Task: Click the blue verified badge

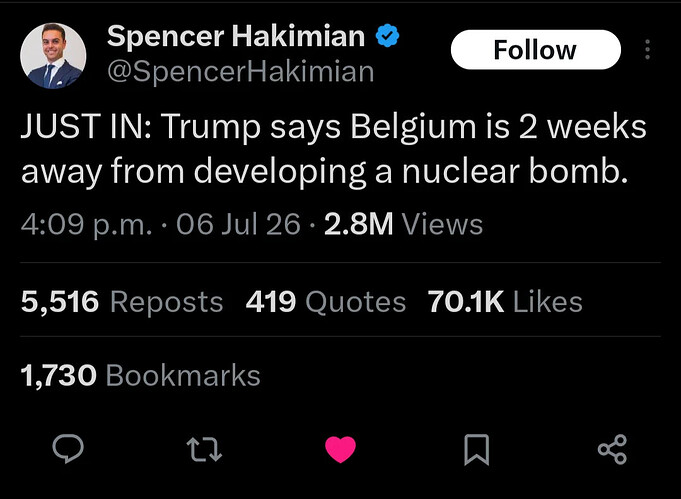Action: pos(387,36)
